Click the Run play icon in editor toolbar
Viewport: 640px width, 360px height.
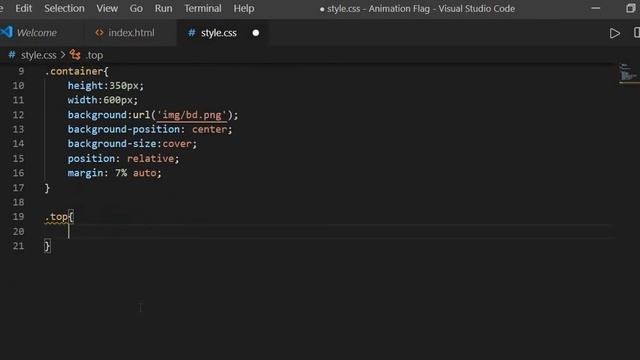[x=614, y=33]
